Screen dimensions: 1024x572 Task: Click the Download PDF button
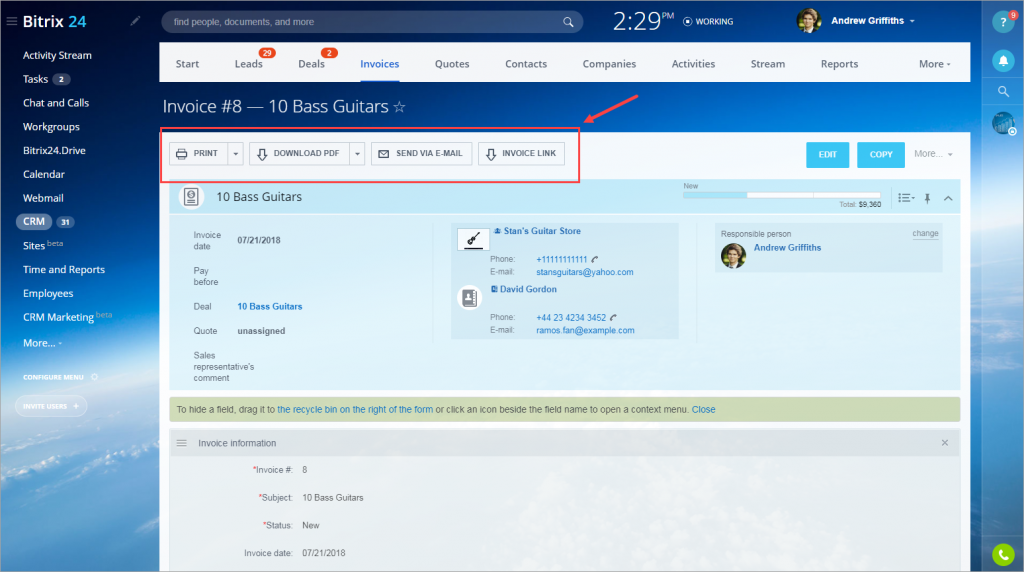tap(299, 154)
